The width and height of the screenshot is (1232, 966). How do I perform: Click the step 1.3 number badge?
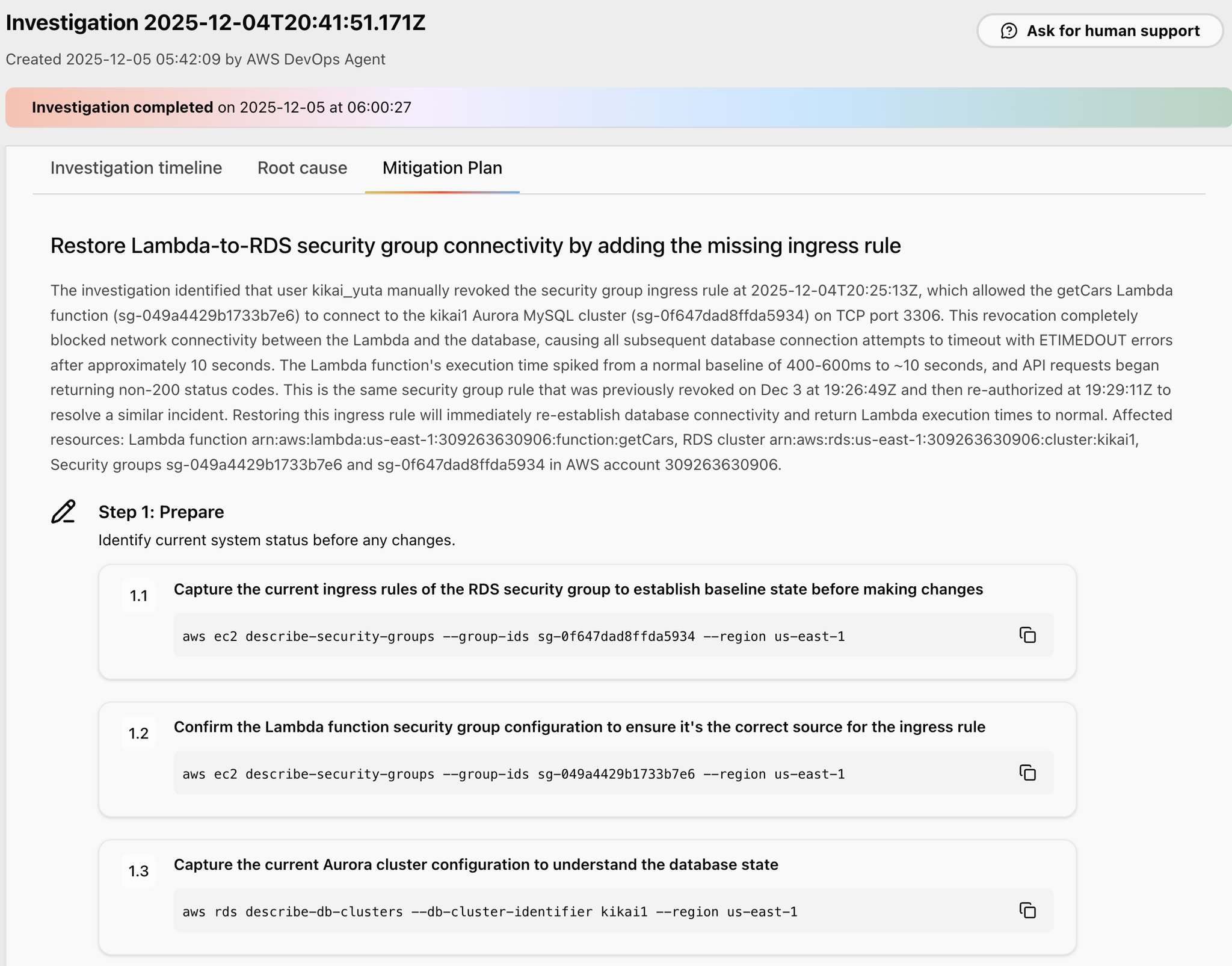tap(138, 871)
